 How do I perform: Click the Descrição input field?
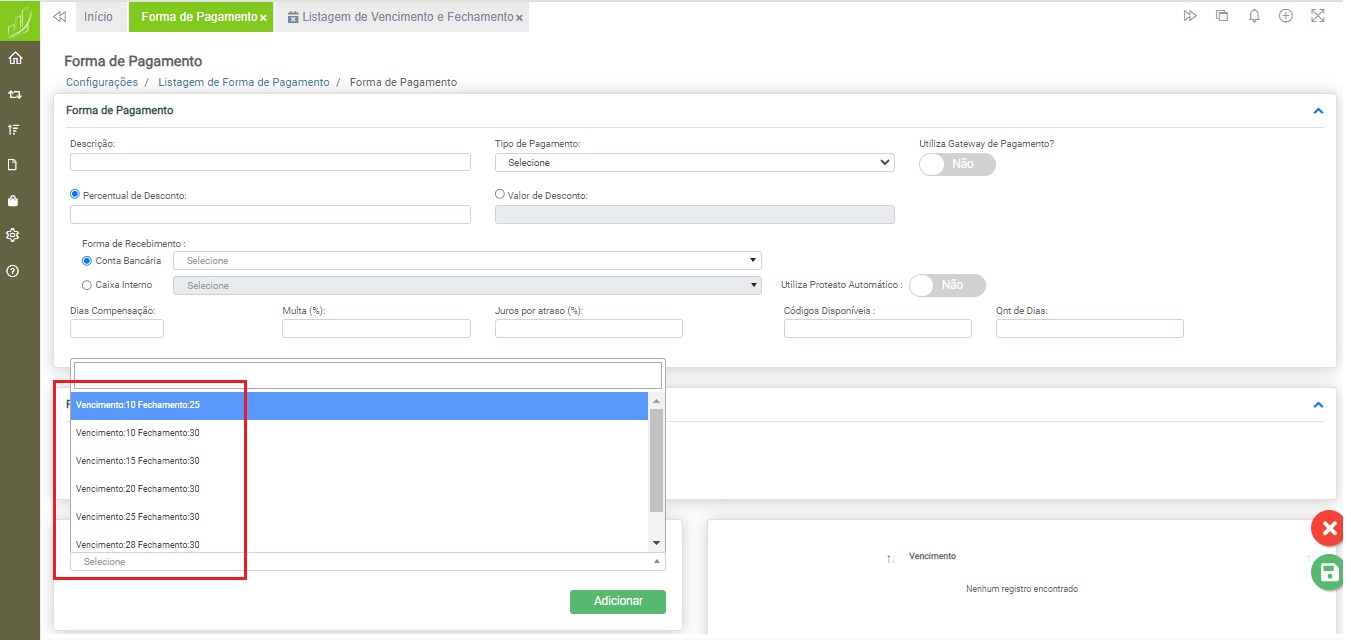(x=270, y=162)
